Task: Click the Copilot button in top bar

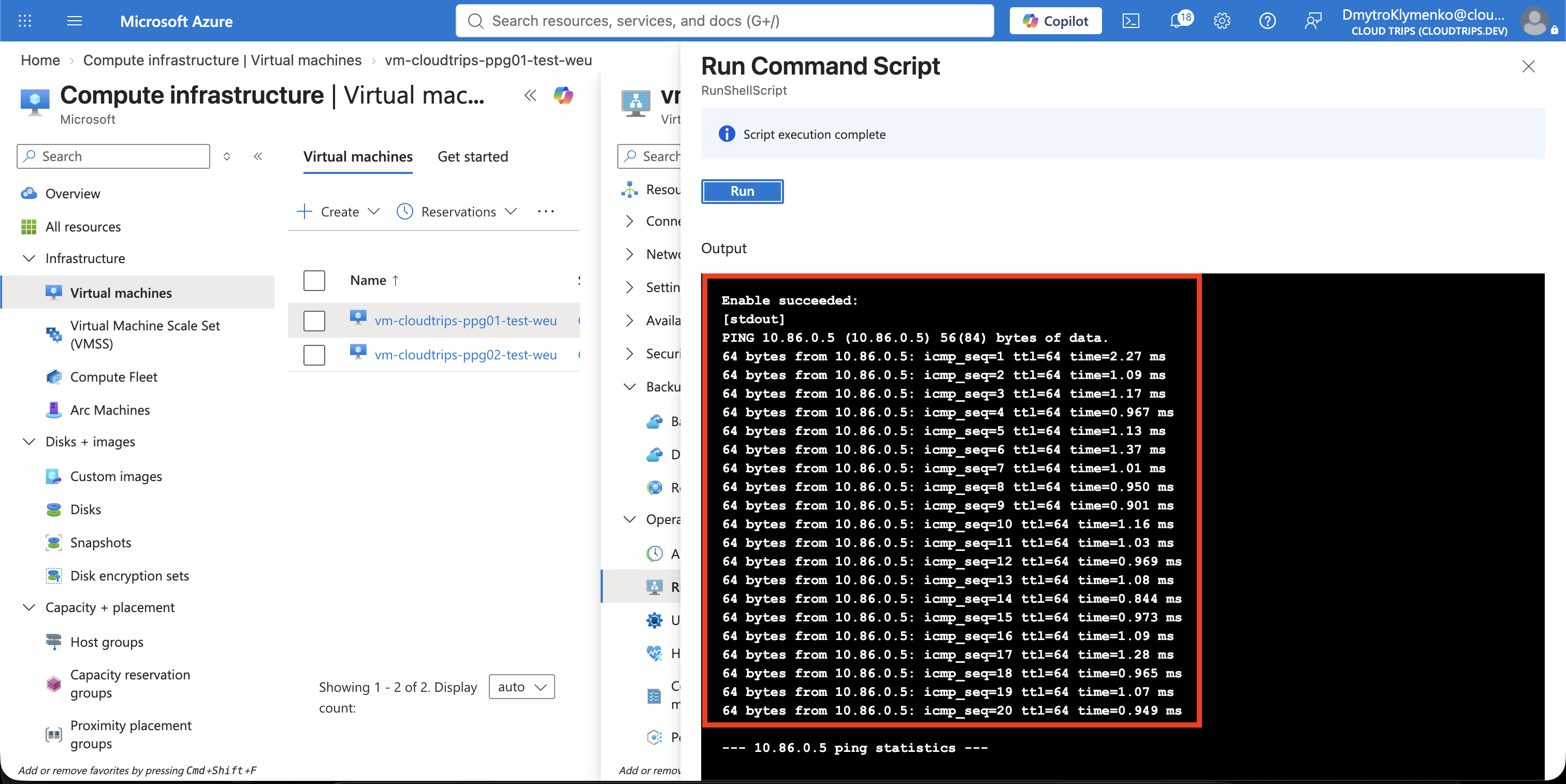Action: tap(1055, 21)
